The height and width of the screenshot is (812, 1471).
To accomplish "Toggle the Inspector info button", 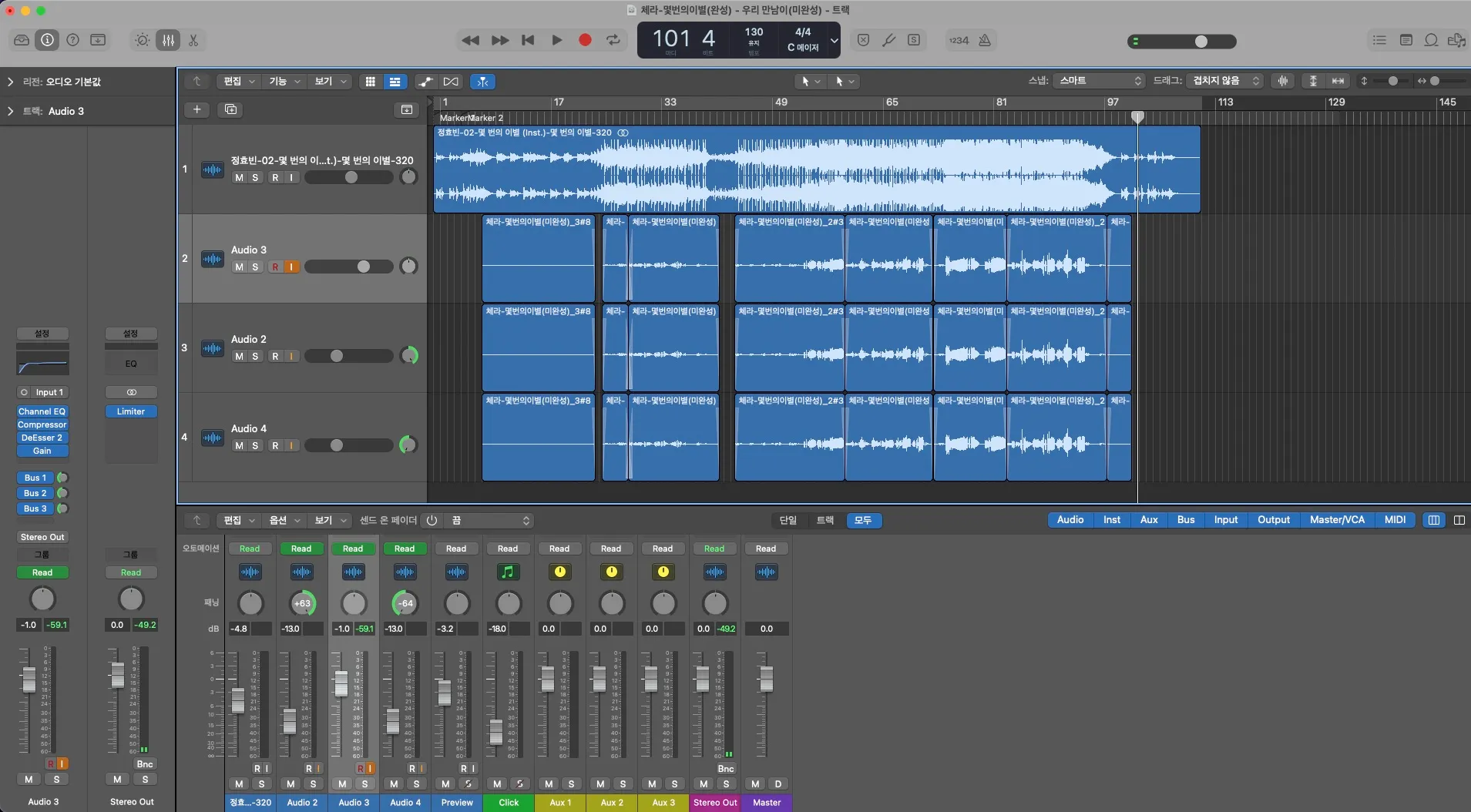I will click(x=47, y=40).
